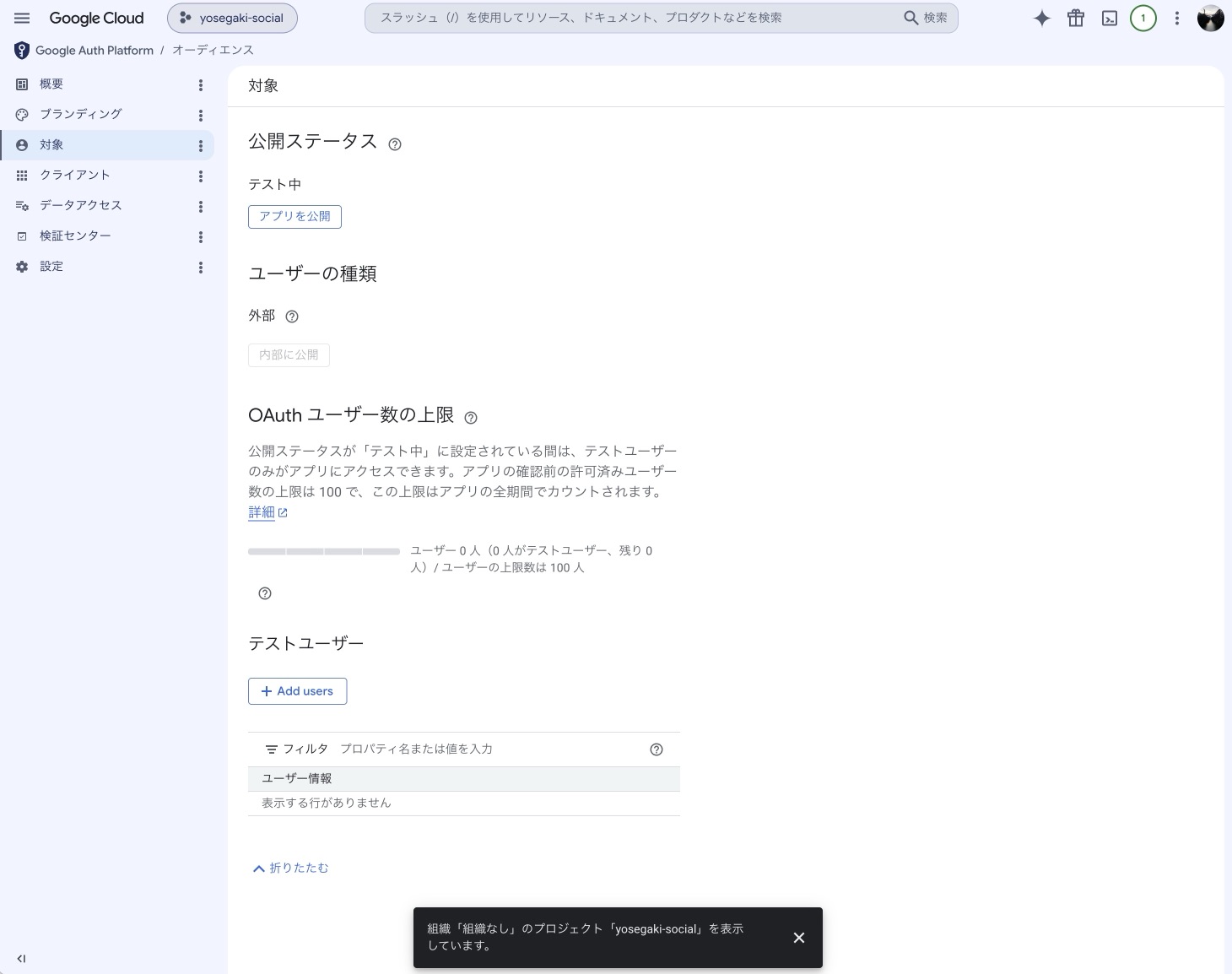
Task: Collapse the section with 折りたたむ
Action: coord(290,868)
